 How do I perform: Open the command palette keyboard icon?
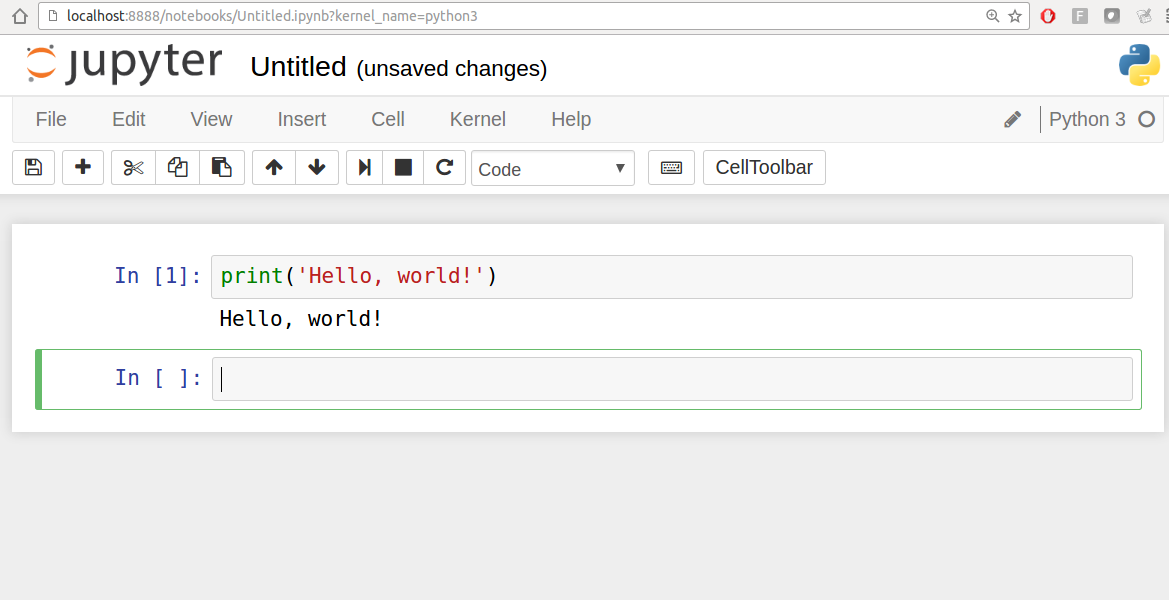[671, 168]
